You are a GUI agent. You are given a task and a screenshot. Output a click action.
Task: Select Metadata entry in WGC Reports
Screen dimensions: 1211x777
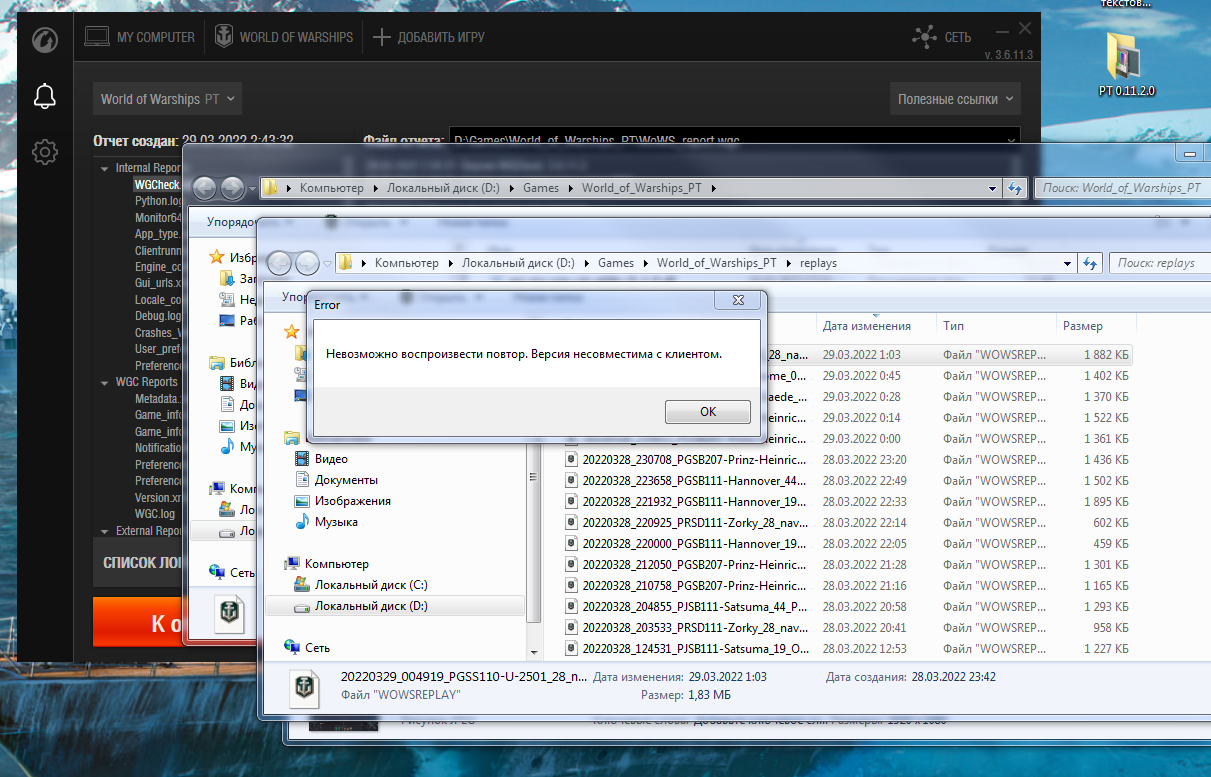click(158, 399)
